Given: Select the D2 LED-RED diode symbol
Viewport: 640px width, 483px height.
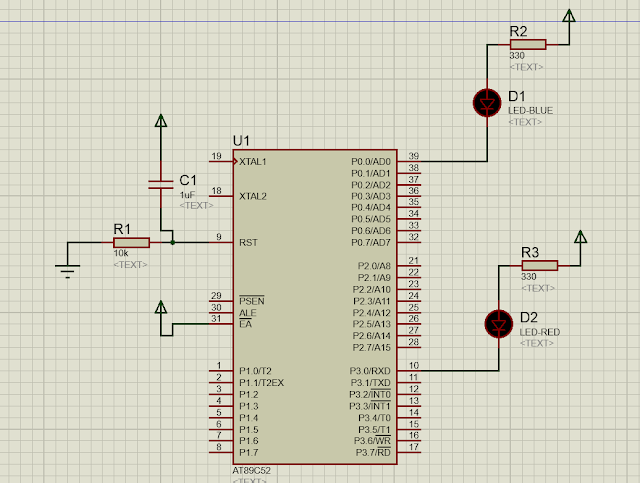Looking at the screenshot, I should click(499, 324).
